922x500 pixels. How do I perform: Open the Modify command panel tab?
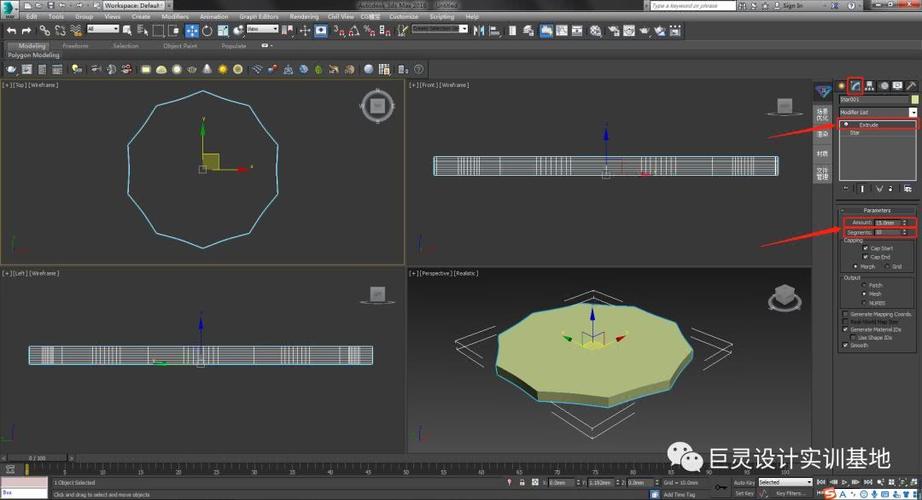click(x=855, y=85)
